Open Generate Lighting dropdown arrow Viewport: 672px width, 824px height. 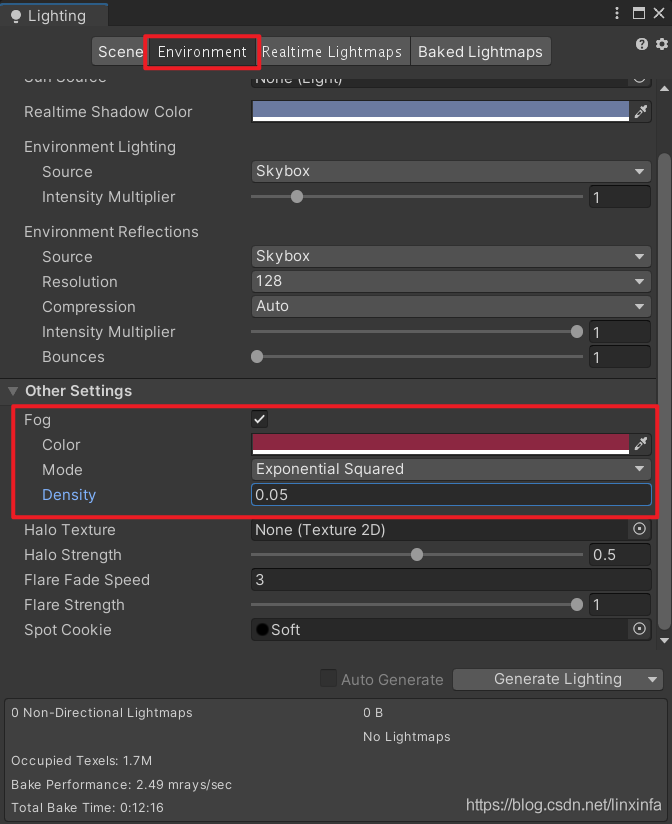[653, 679]
